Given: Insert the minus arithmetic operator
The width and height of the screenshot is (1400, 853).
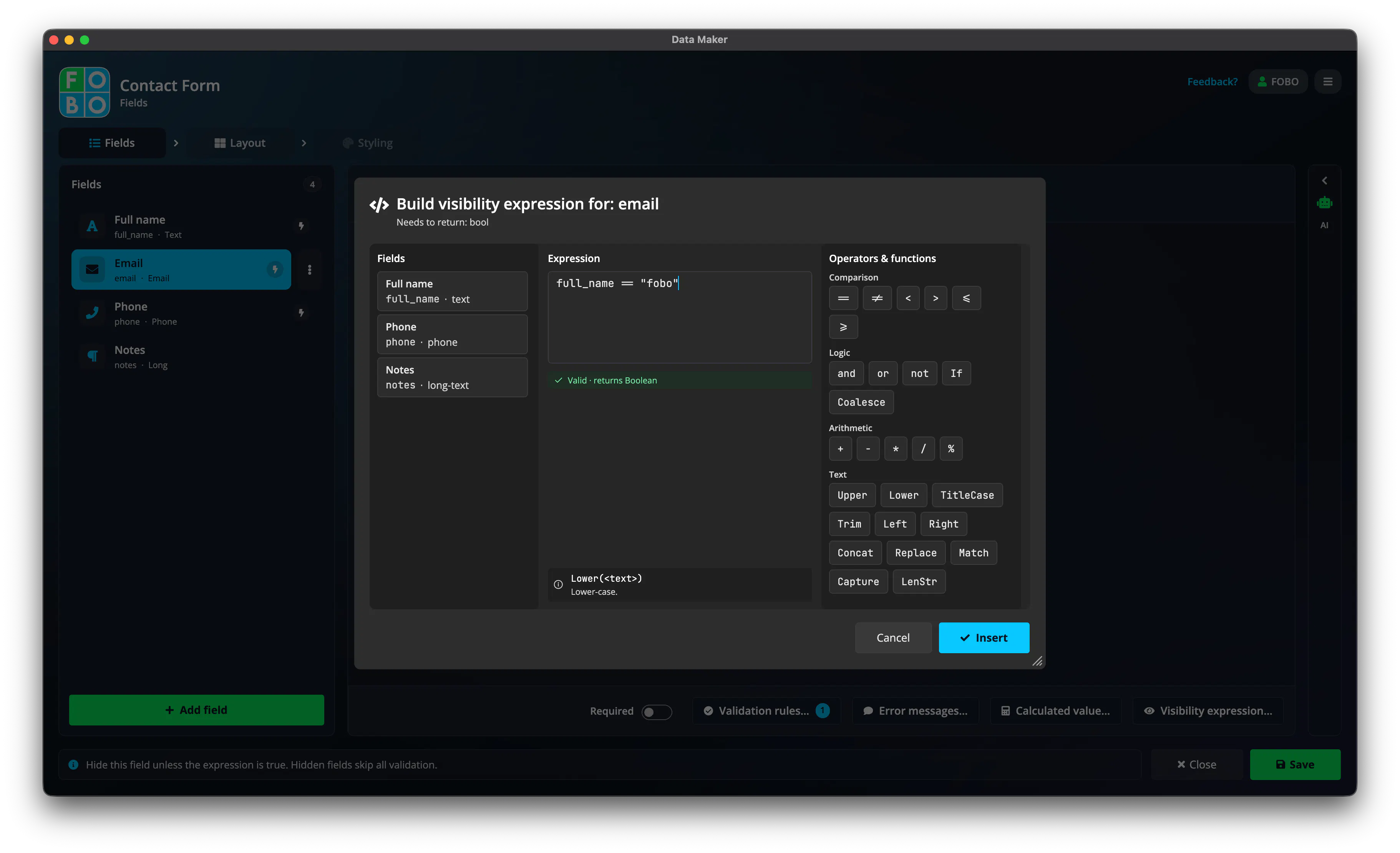Looking at the screenshot, I should [868, 449].
